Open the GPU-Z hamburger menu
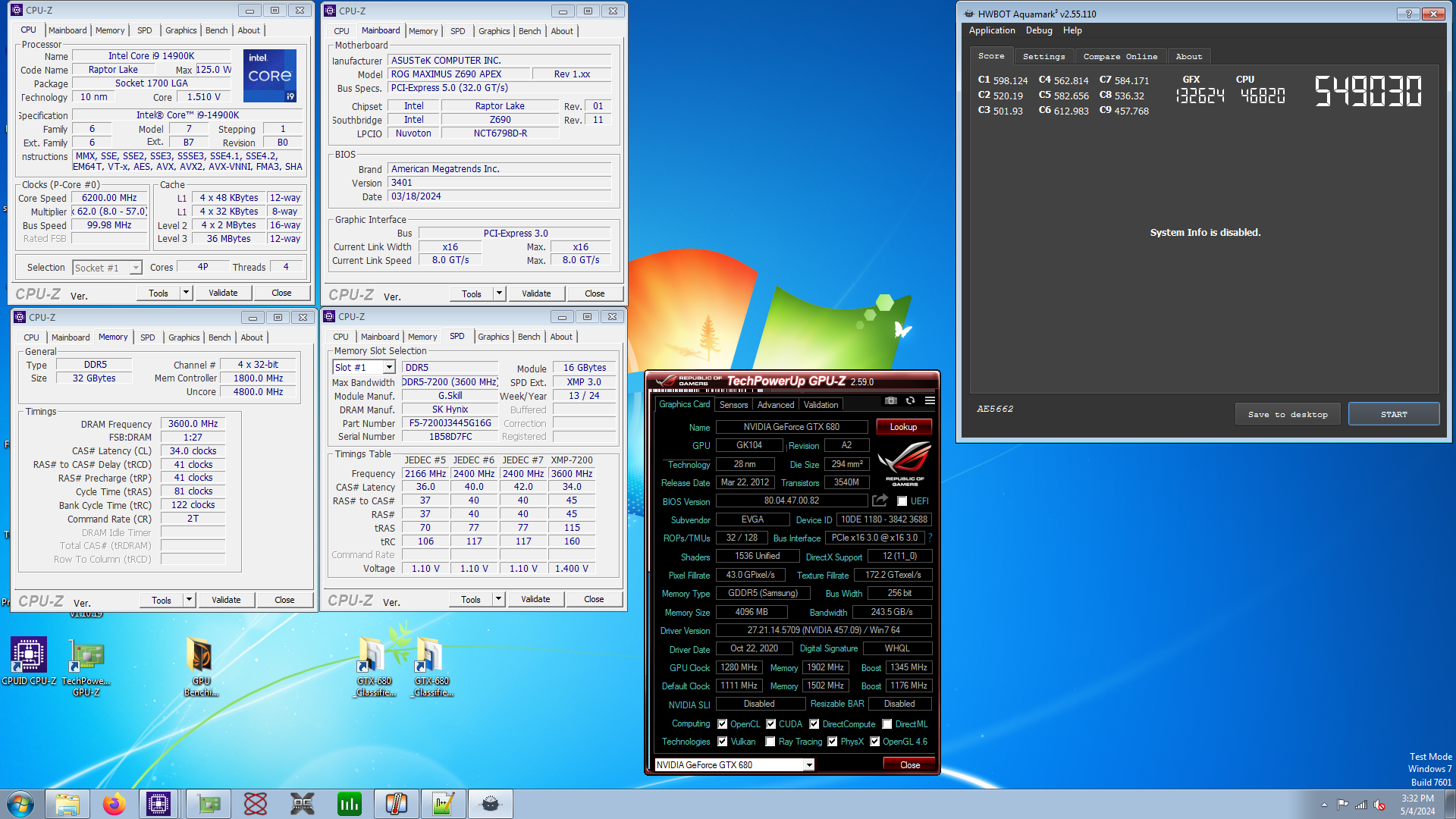Viewport: 1456px width, 819px height. pos(930,401)
